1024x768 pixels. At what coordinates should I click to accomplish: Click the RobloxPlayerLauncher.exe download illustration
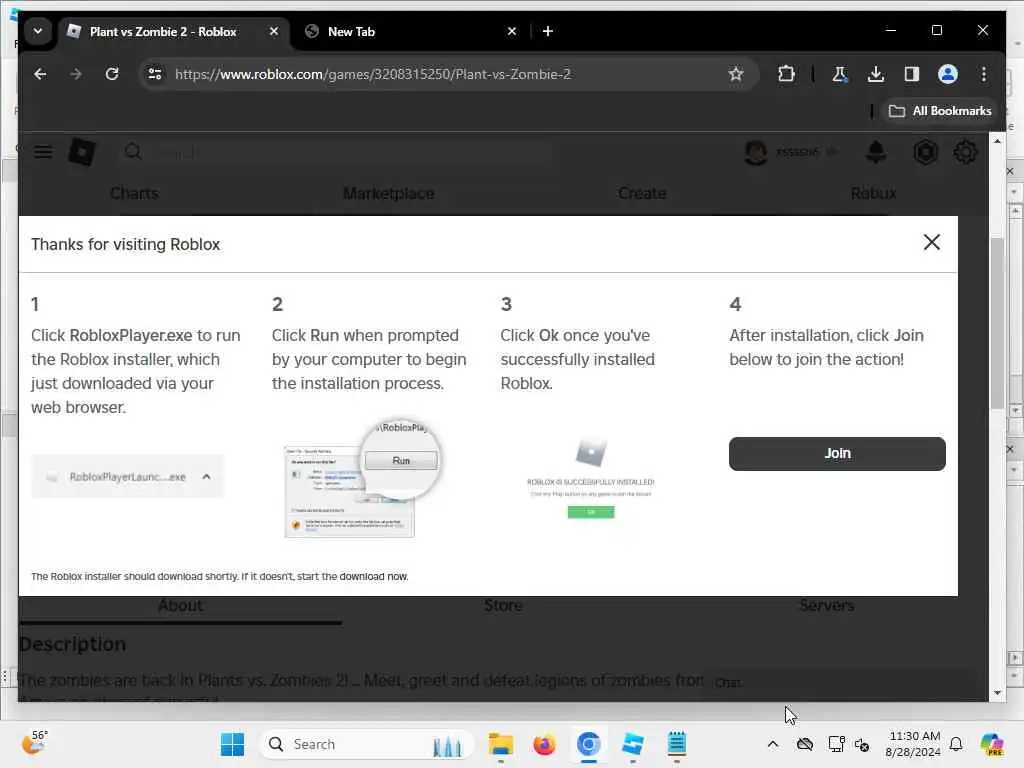[128, 477]
